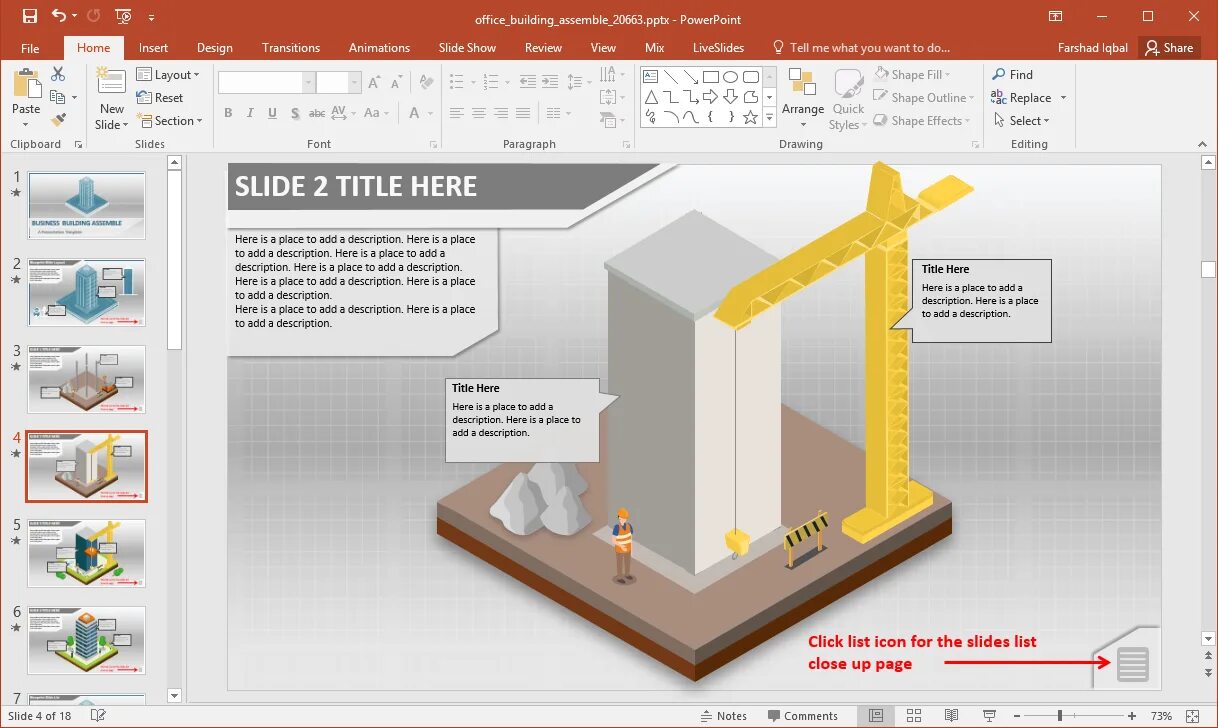1218x728 pixels.
Task: Toggle Bold formatting
Action: click(228, 113)
